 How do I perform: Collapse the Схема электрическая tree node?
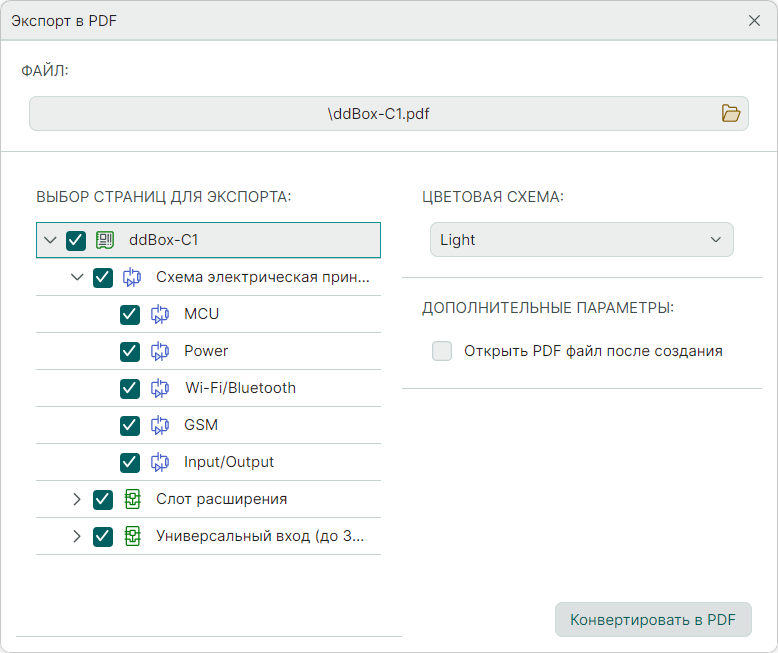pyautogui.click(x=77, y=277)
